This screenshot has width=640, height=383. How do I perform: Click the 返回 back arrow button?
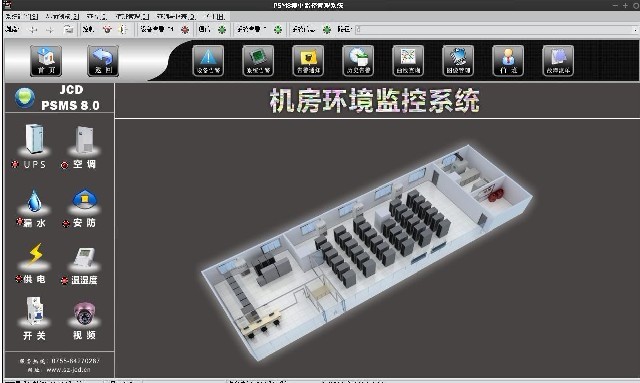pos(103,61)
